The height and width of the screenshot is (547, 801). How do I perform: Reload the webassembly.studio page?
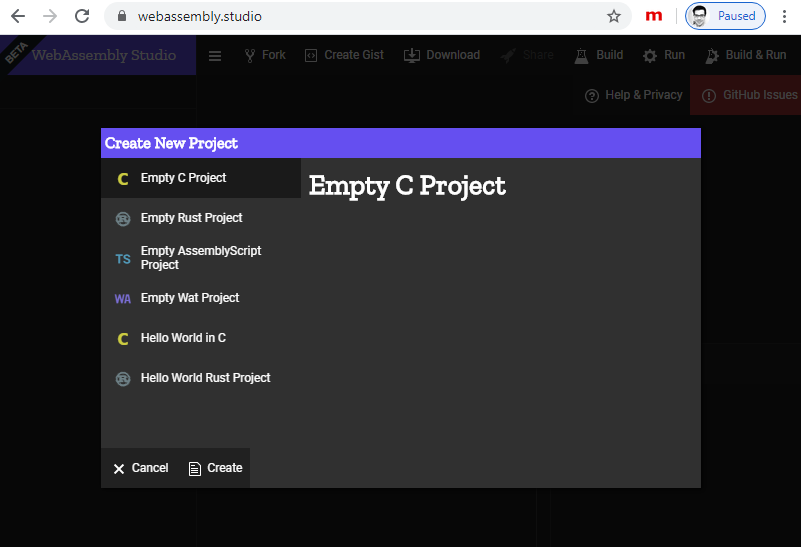(82, 16)
